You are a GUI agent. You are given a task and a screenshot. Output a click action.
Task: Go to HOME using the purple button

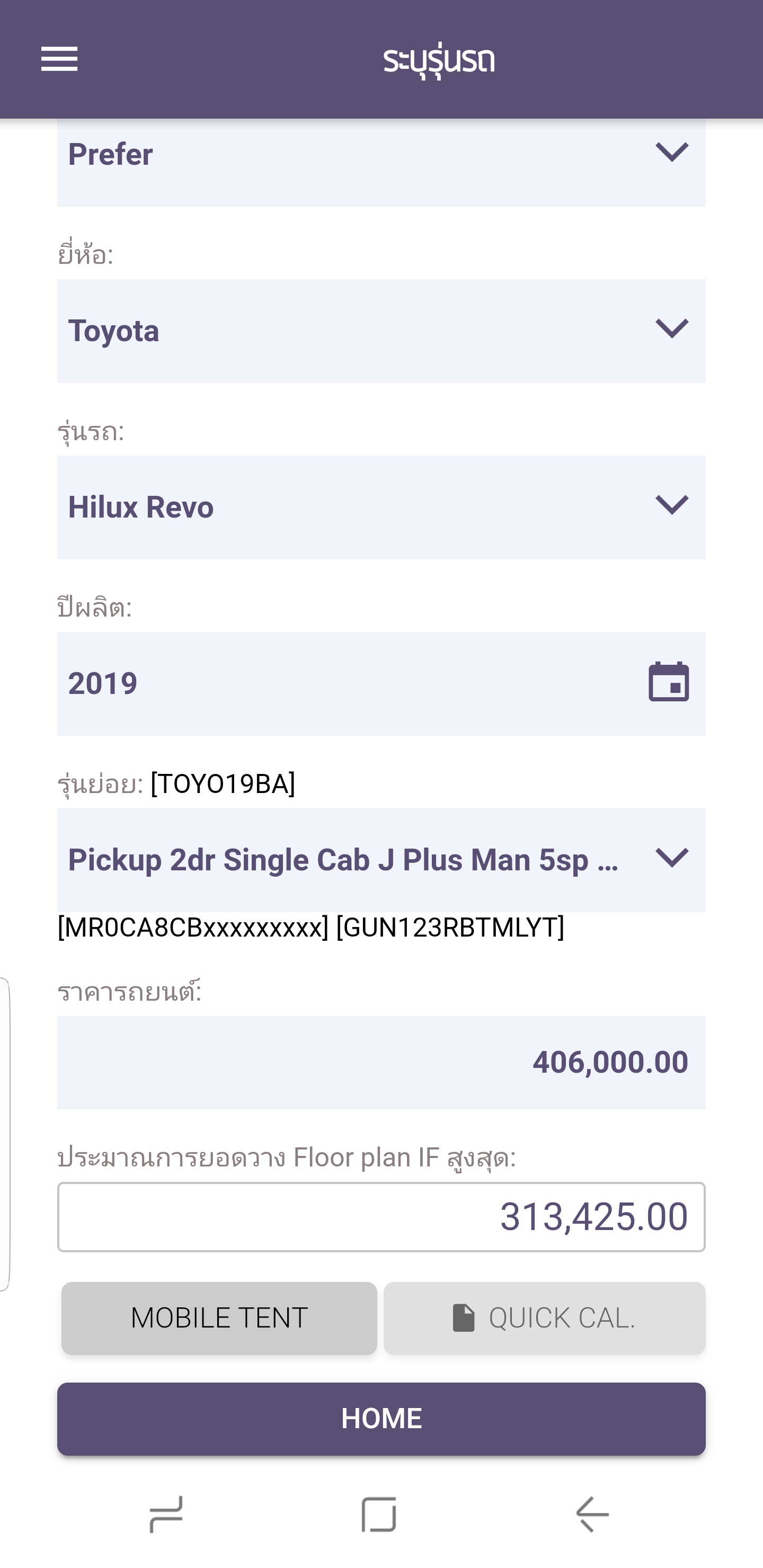click(381, 1418)
